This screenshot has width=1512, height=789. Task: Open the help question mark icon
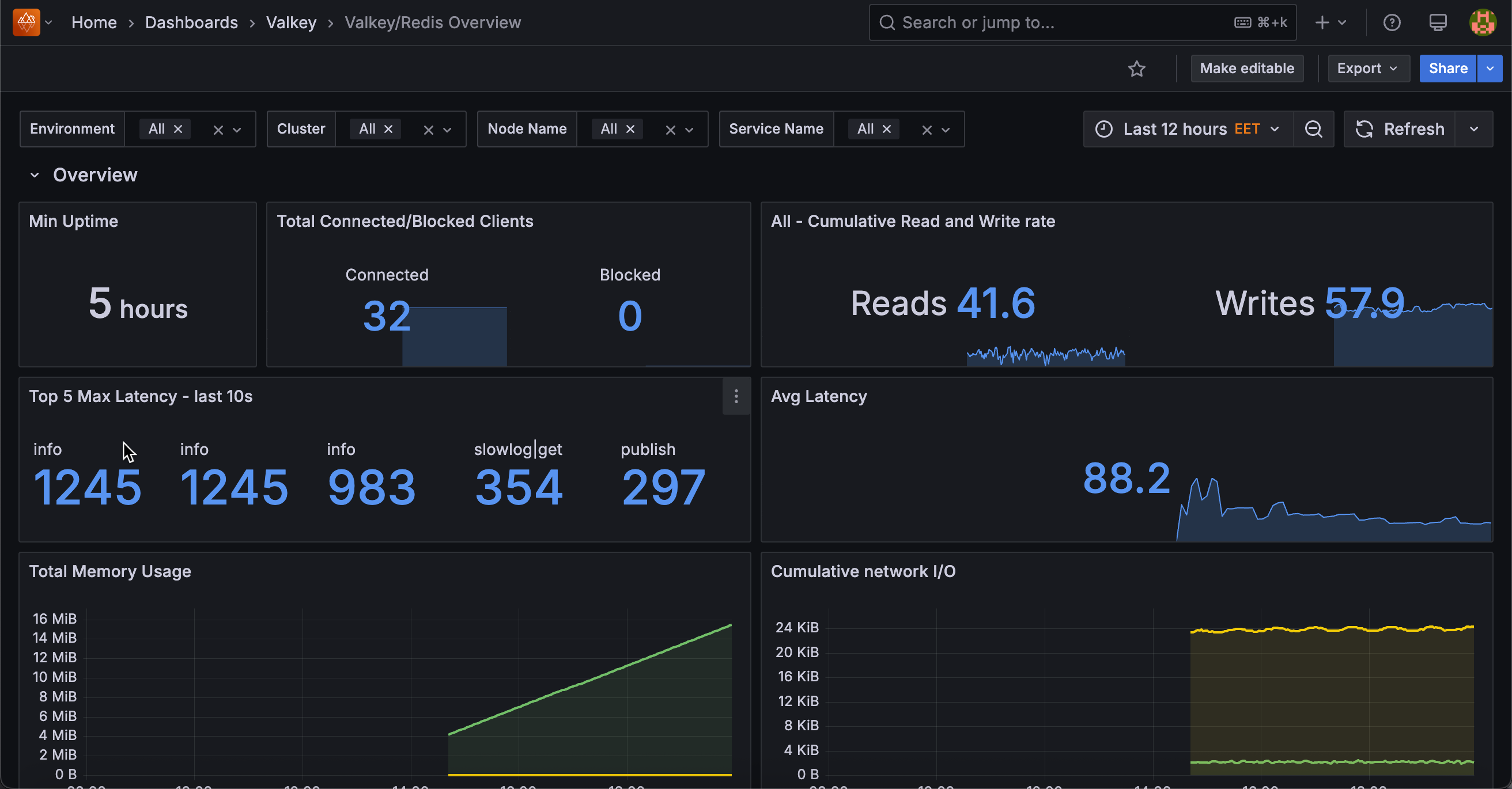click(x=1392, y=22)
